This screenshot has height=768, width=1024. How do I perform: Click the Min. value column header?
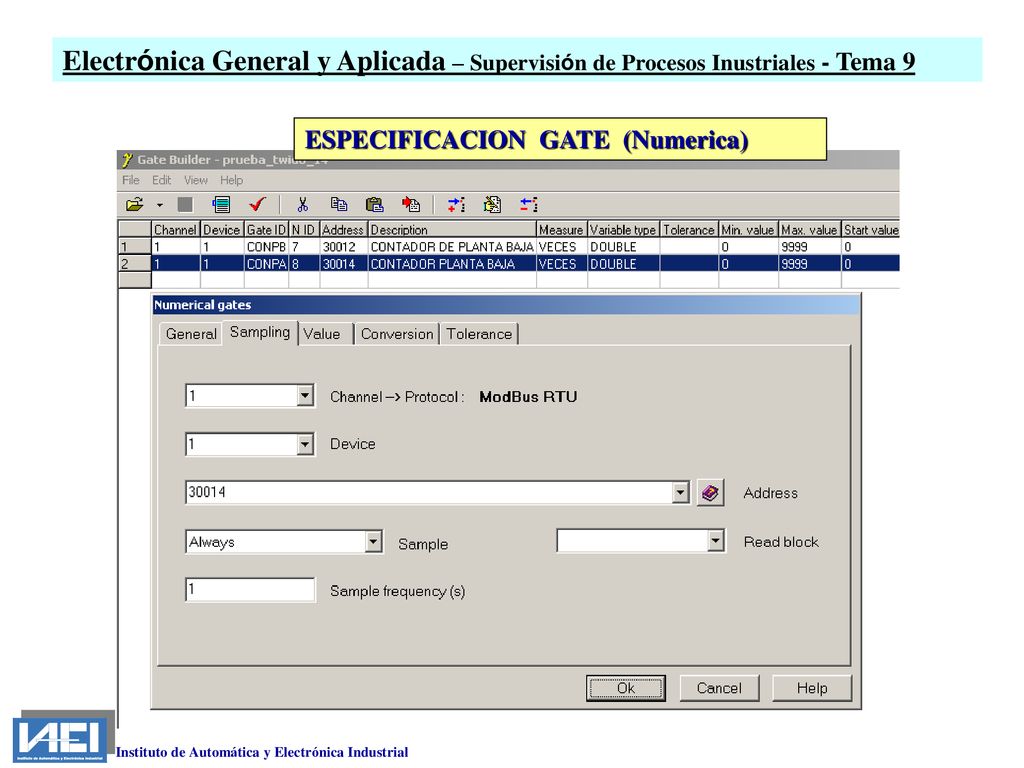[x=748, y=230]
